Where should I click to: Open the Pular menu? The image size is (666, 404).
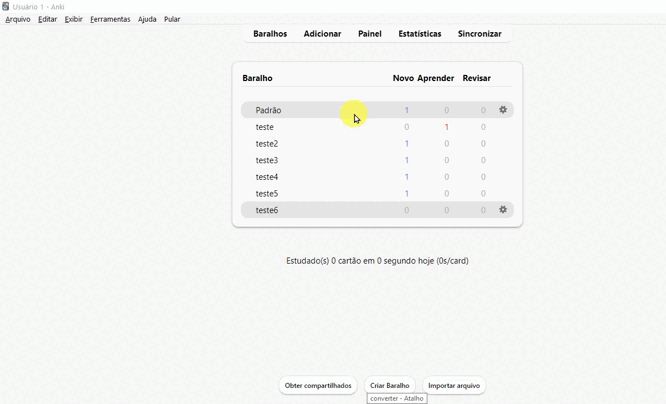pyautogui.click(x=172, y=19)
